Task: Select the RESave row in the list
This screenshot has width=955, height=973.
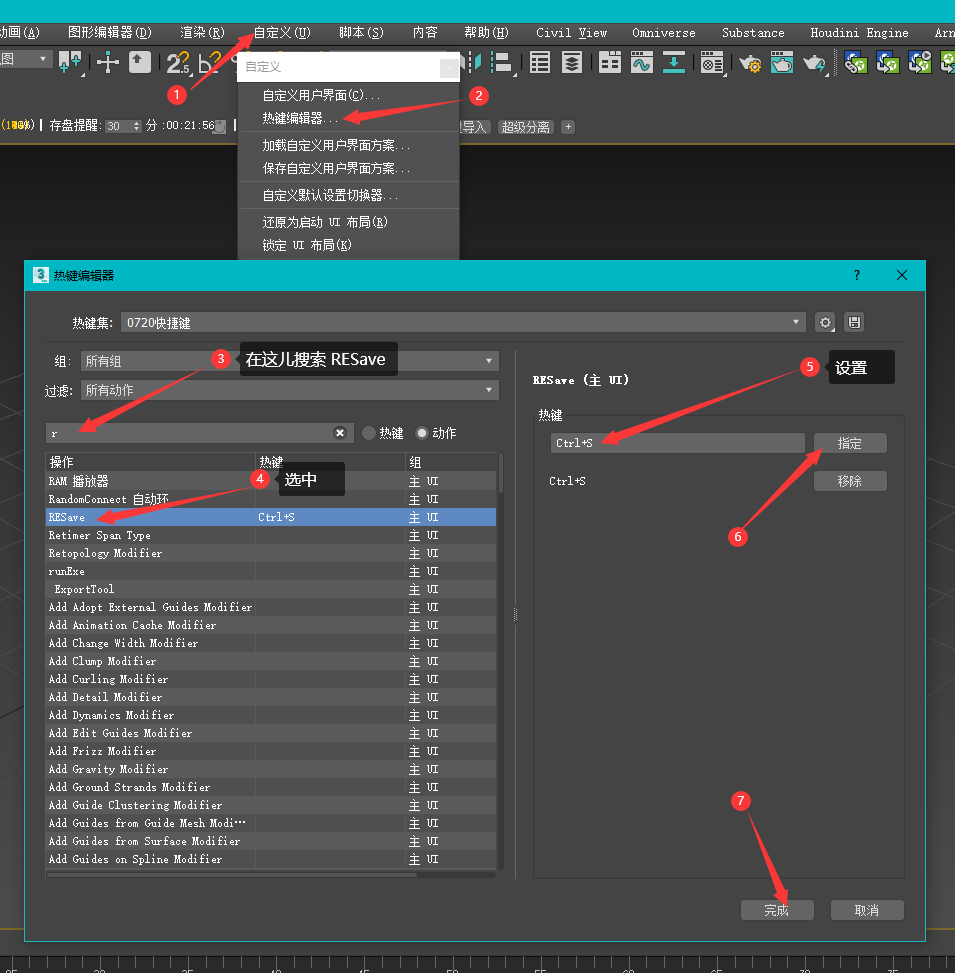Action: (271, 517)
